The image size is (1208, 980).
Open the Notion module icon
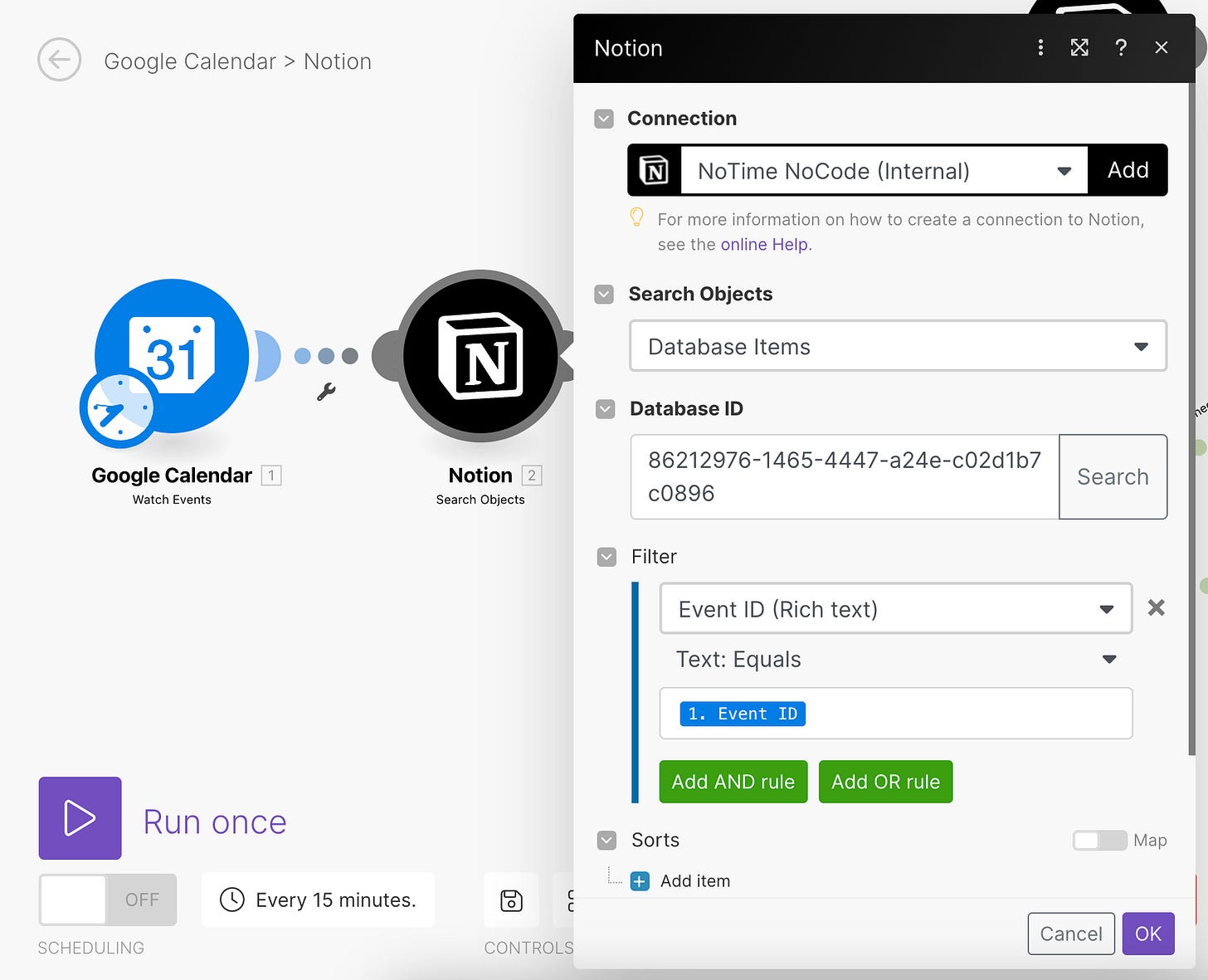[480, 356]
